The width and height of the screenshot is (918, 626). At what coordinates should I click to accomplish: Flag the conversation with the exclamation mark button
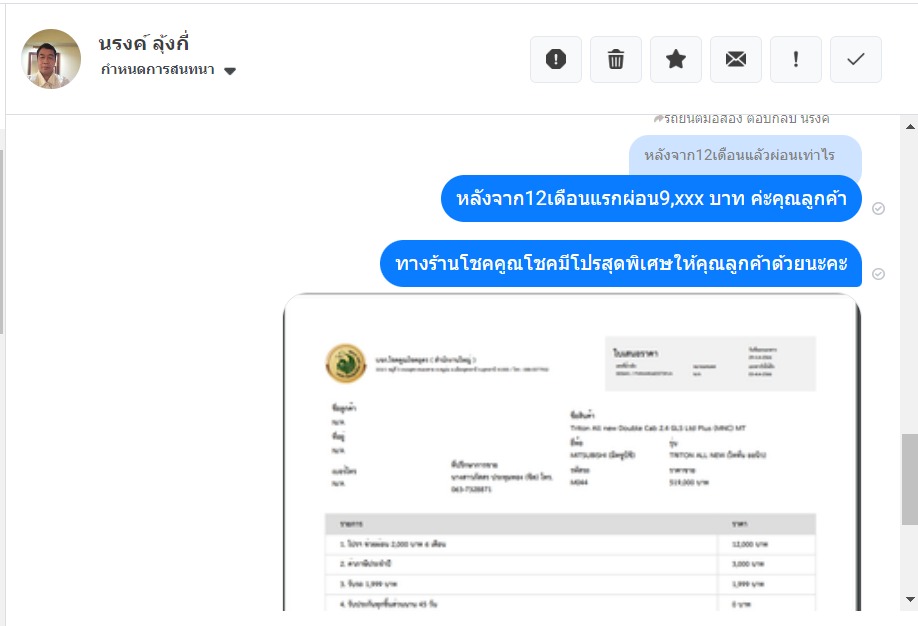pos(796,59)
